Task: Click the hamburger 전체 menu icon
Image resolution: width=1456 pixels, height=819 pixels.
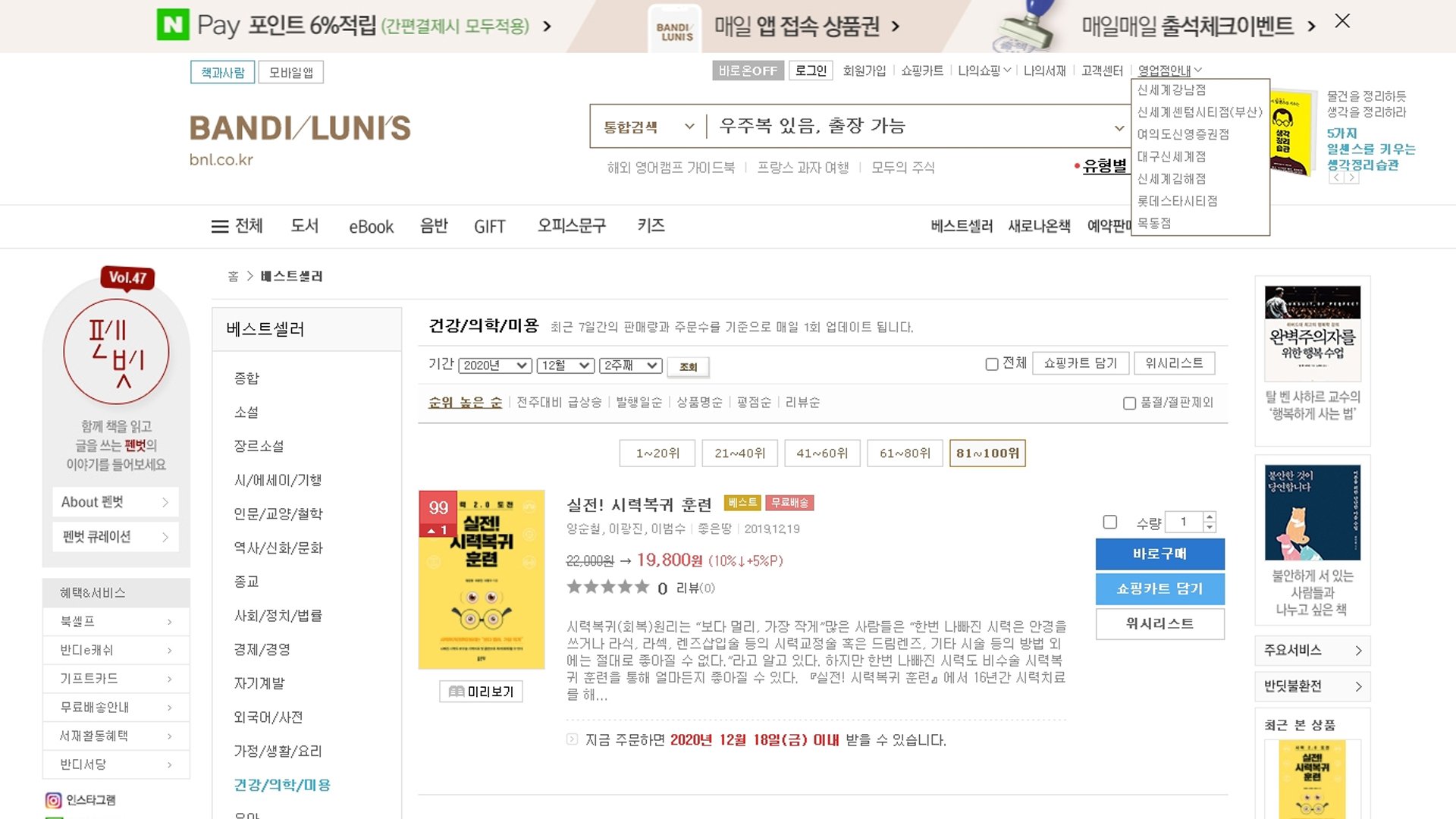Action: tap(219, 226)
